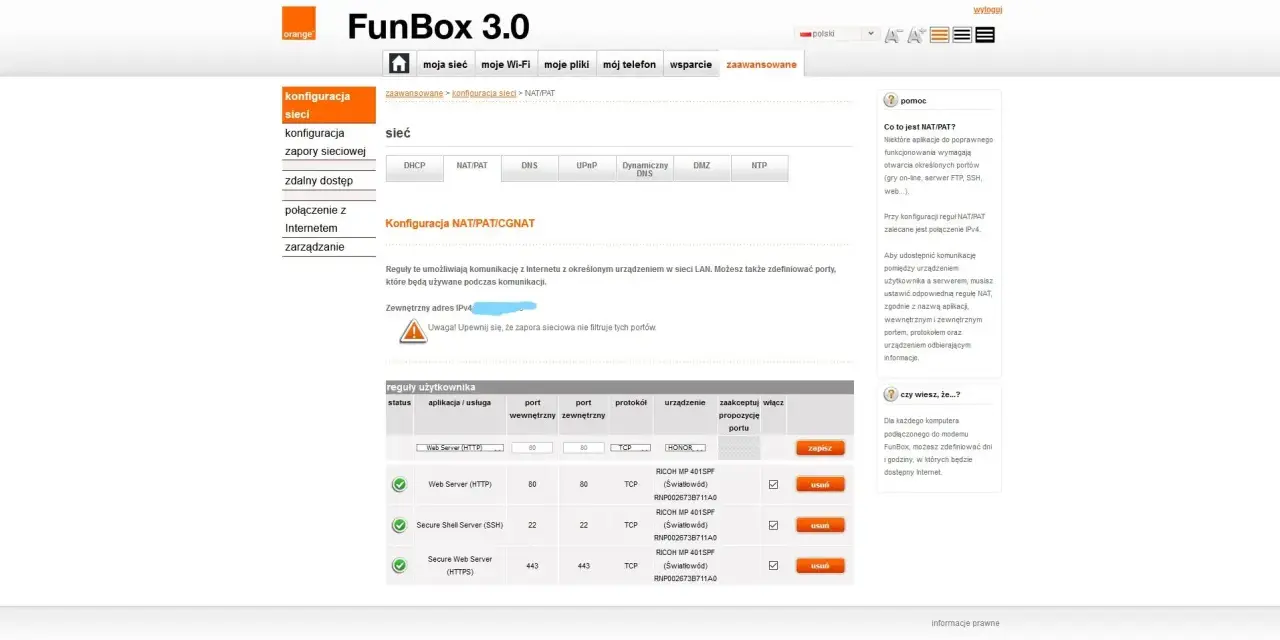This screenshot has height=640, width=1280.
Task: Click the 'konfiguracja sieci' breadcrumb link
Action: tap(484, 93)
